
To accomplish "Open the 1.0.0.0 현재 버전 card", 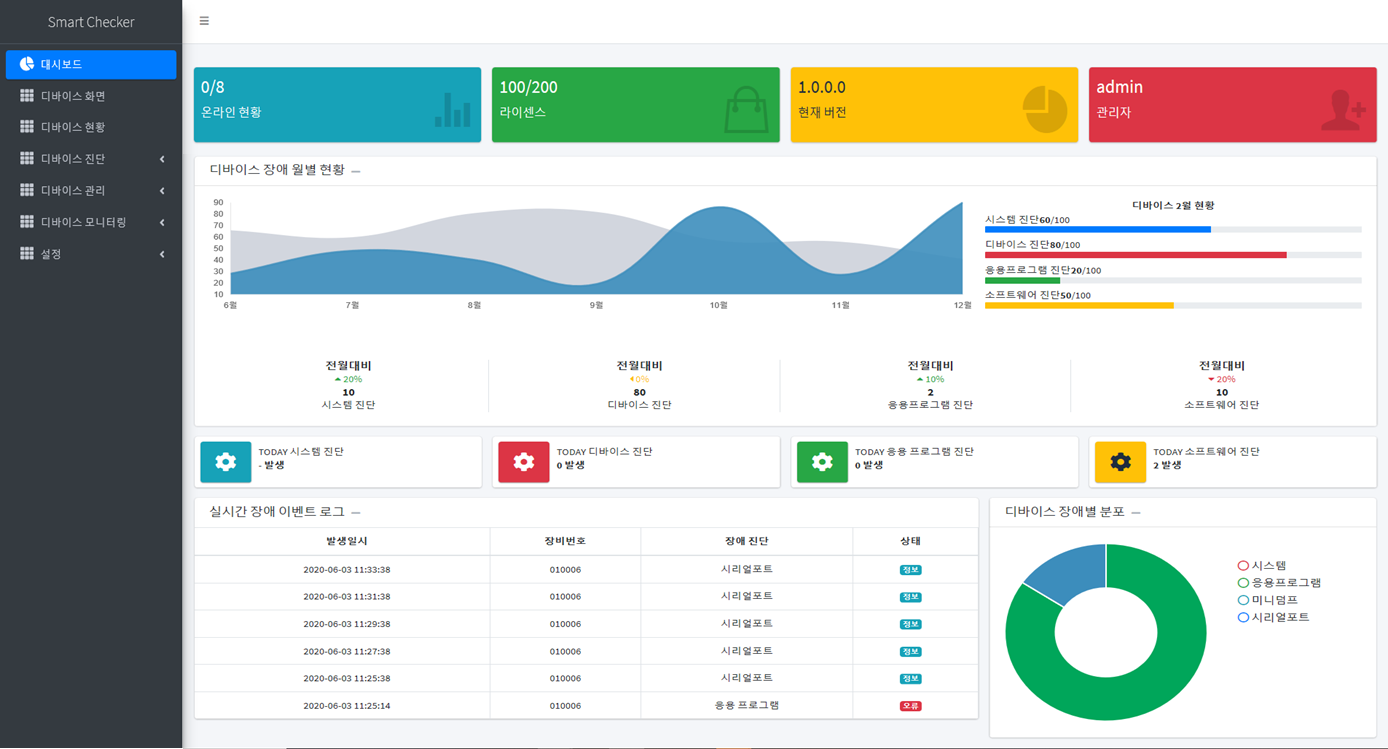I will tap(934, 105).
